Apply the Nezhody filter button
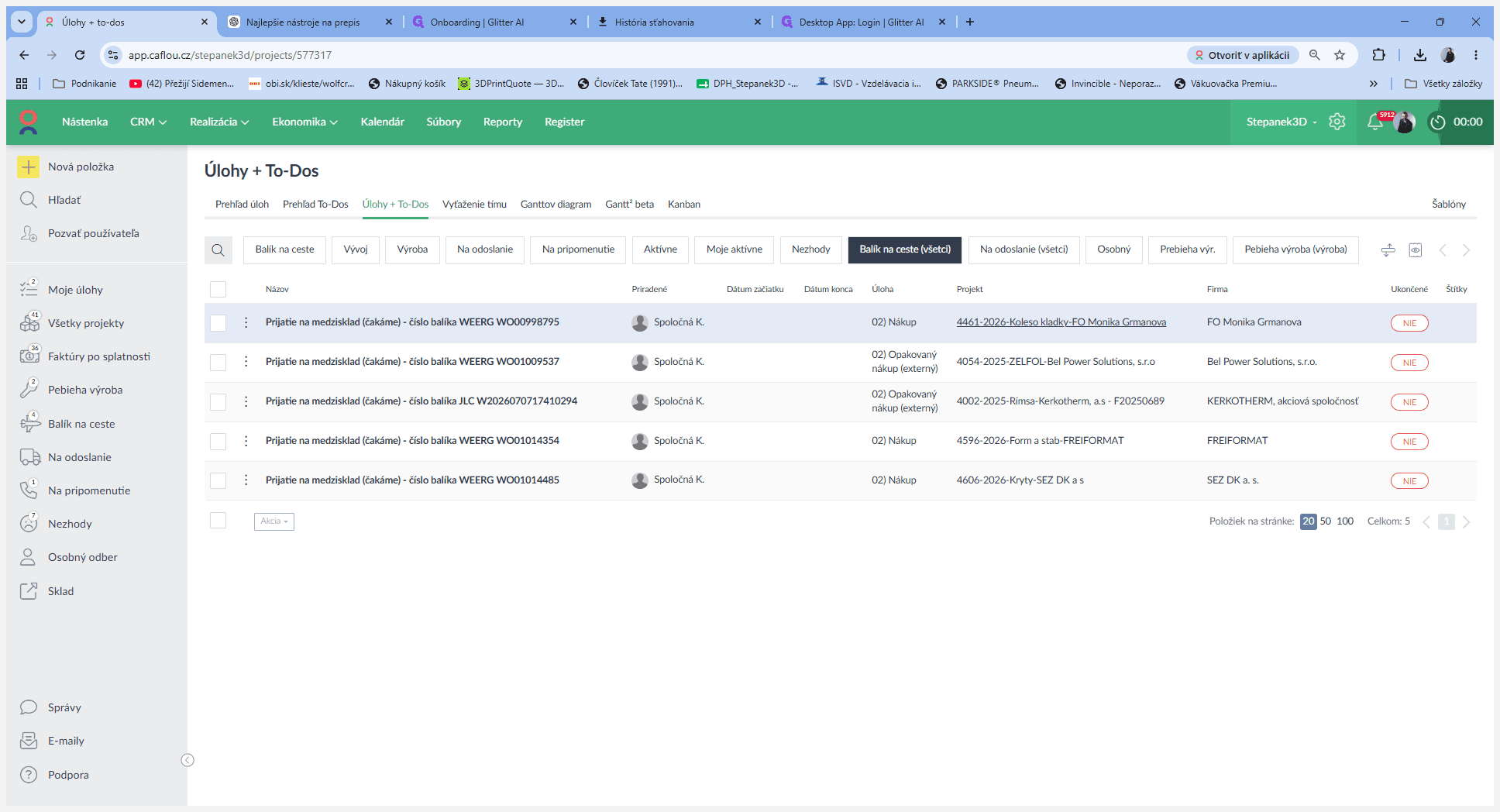This screenshot has width=1500, height=812. tap(810, 249)
